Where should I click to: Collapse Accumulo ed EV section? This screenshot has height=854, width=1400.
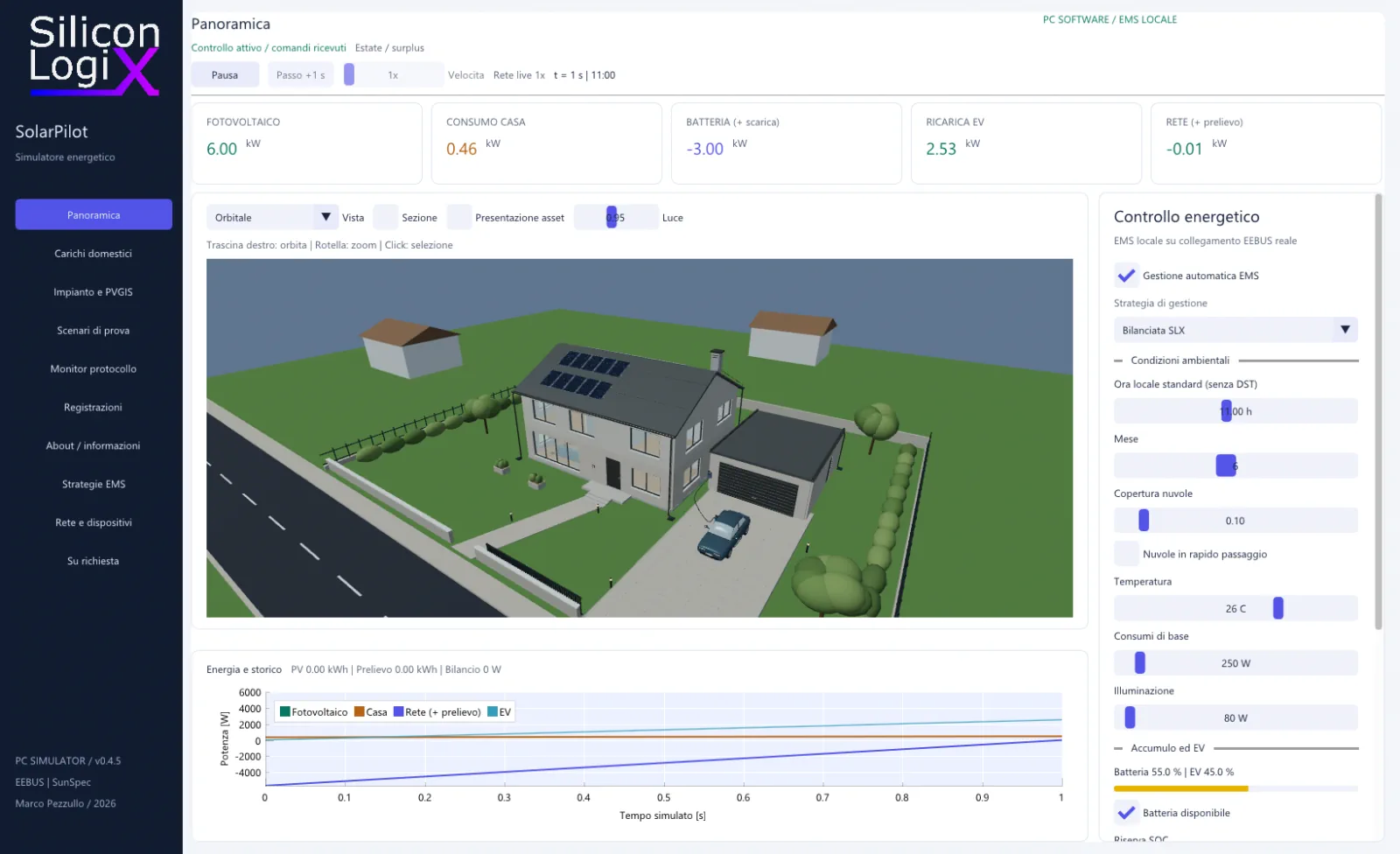pos(1235,748)
